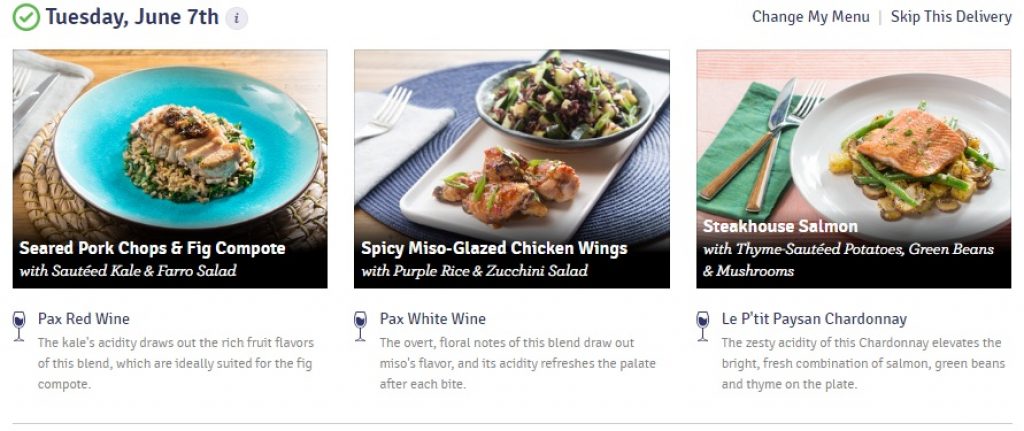
Task: Click the Sautéed Kale & Farro Salad subtitle
Action: 128,271
